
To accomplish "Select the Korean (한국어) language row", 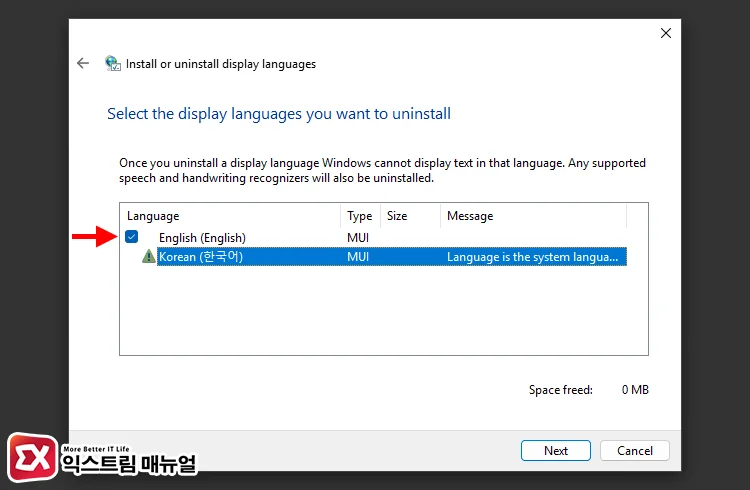I will [x=201, y=257].
